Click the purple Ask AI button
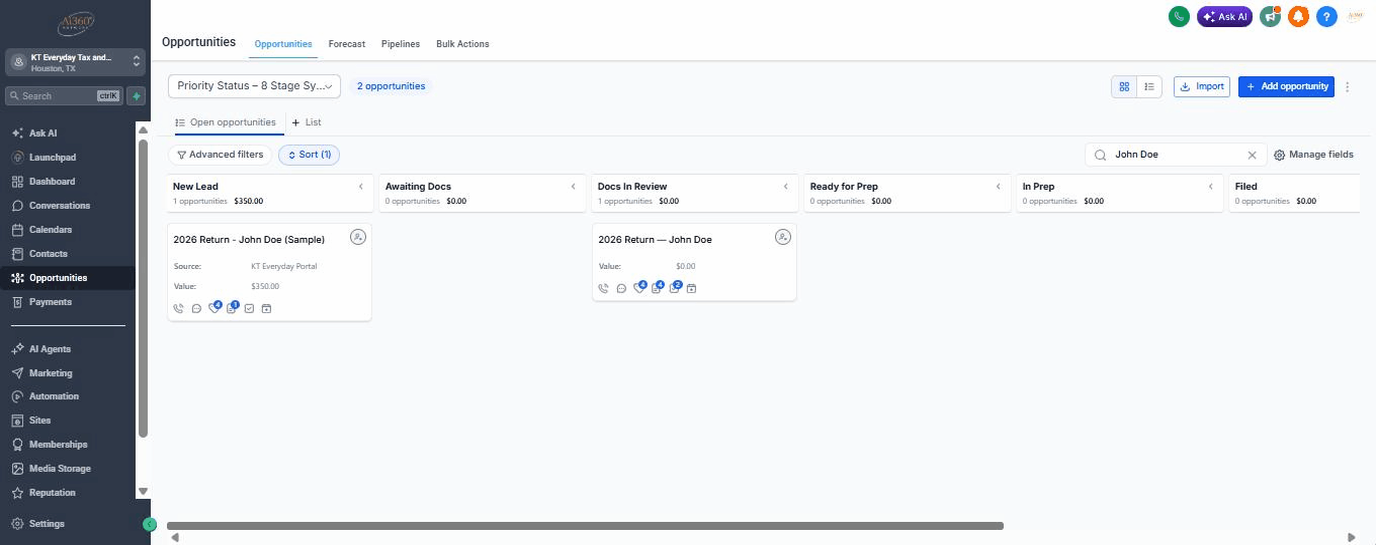This screenshot has height=545, width=1376. click(1225, 16)
